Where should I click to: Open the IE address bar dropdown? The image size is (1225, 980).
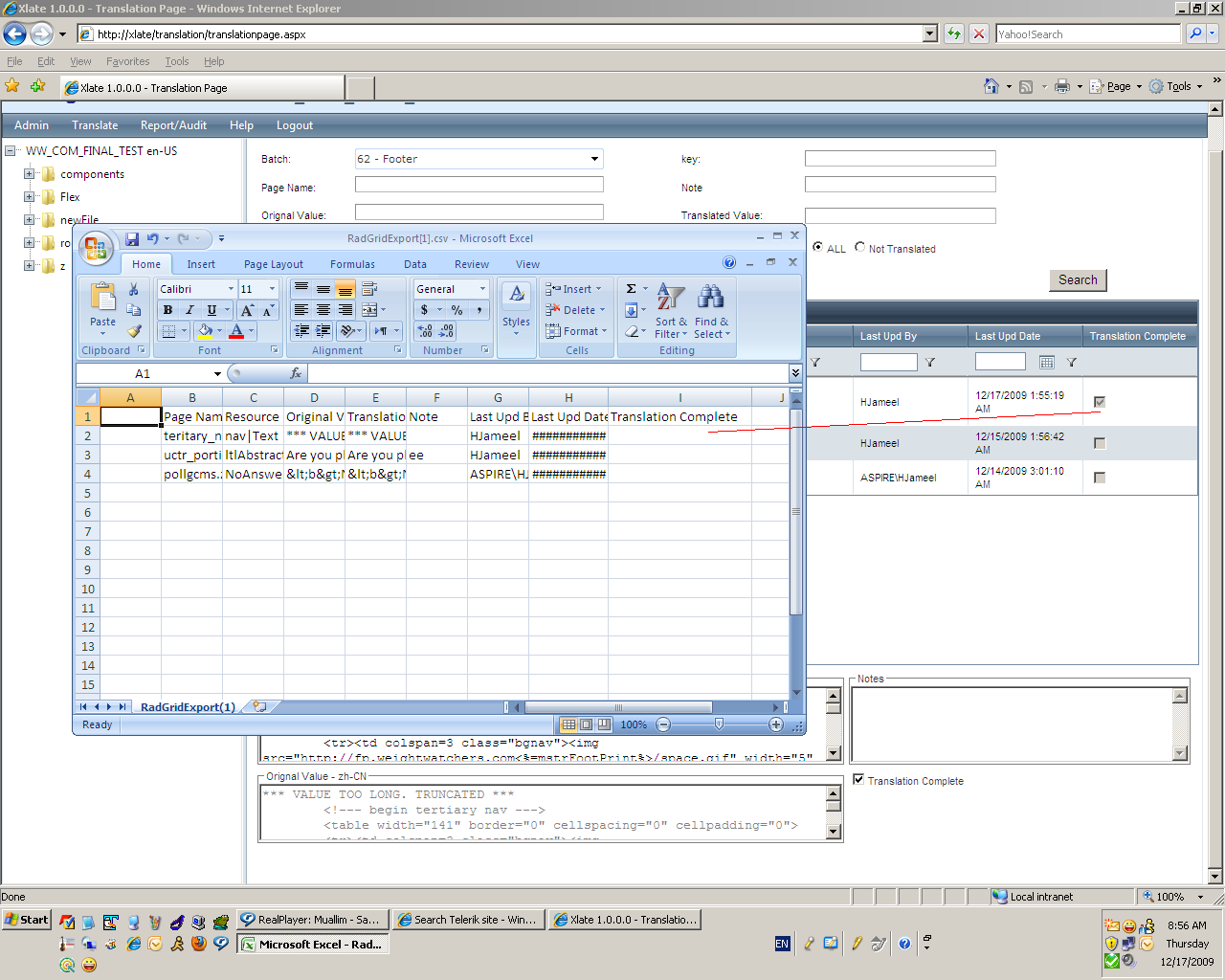pos(930,33)
